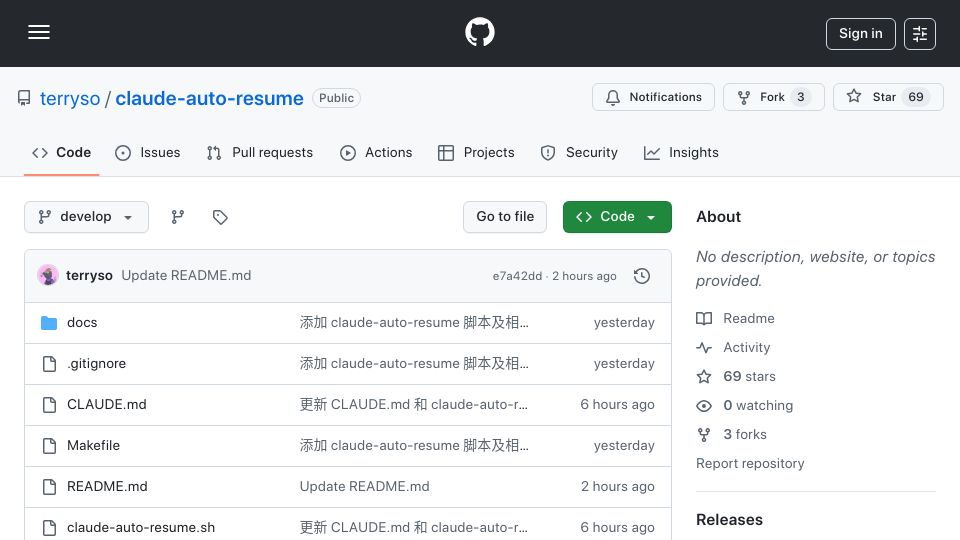This screenshot has height=540, width=960.
Task: Open commit history clock icon
Action: click(642, 276)
